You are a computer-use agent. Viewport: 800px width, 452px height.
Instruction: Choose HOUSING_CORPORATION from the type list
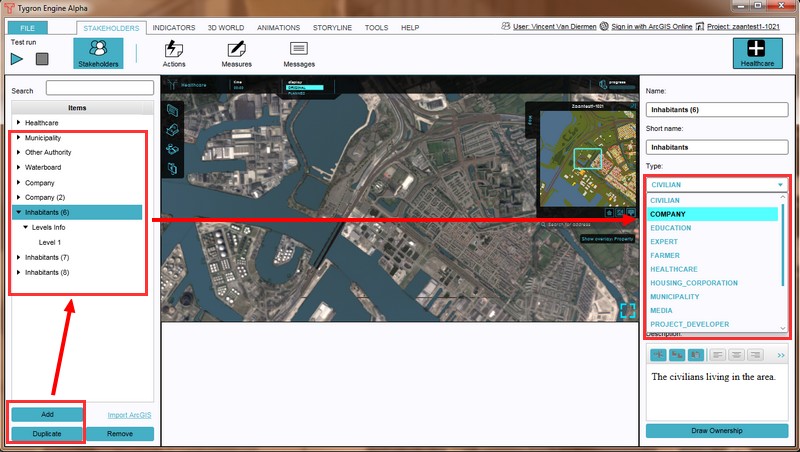point(693,283)
